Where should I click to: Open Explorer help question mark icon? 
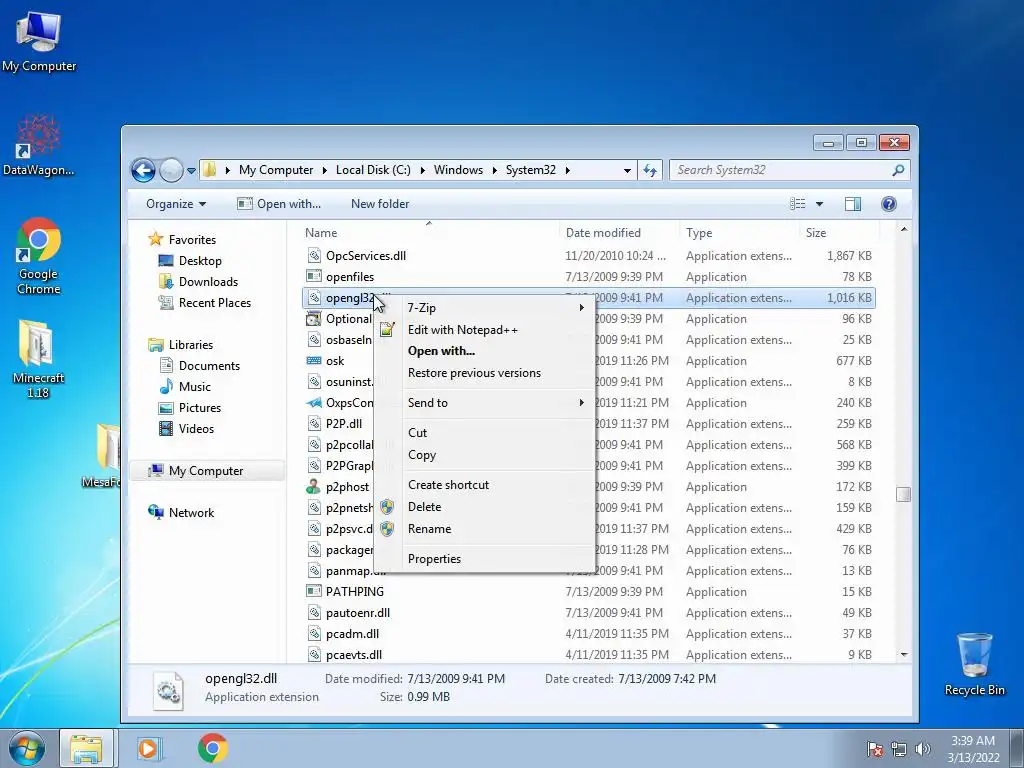(x=888, y=204)
